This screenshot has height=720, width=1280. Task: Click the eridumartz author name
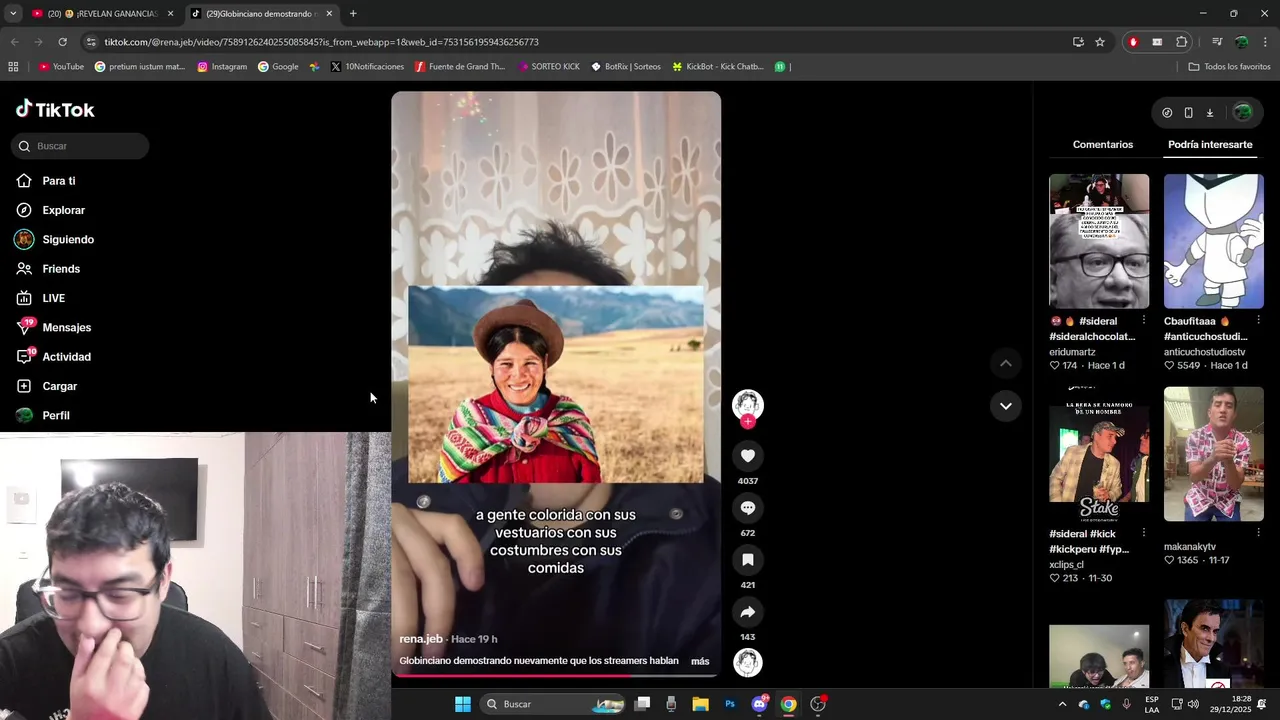1072,352
